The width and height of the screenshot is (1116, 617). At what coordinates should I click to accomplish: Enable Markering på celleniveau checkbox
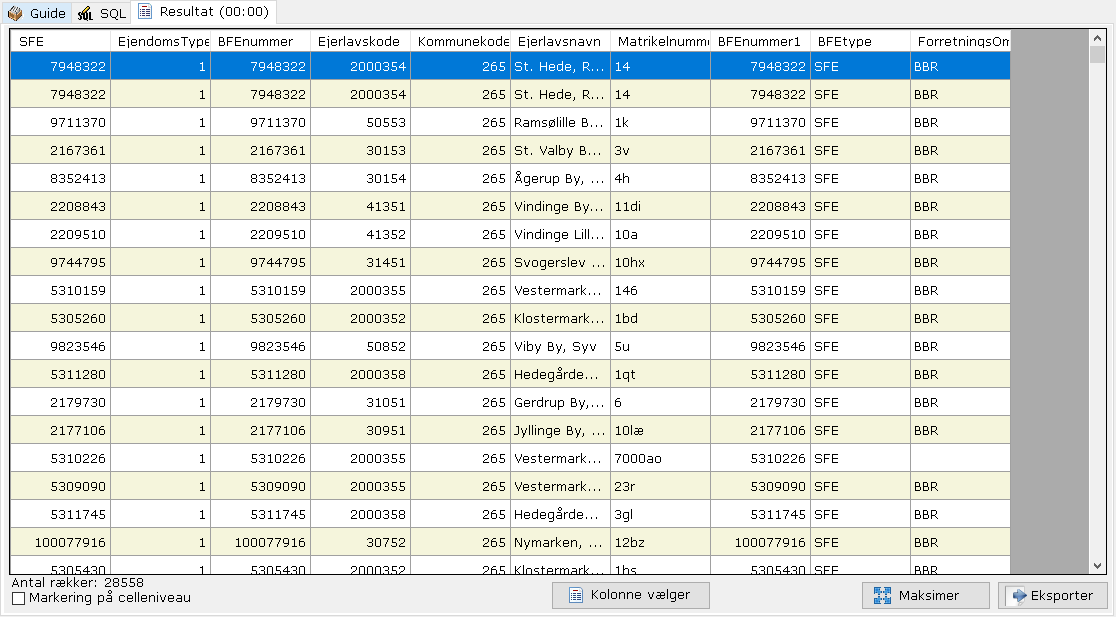[18, 598]
